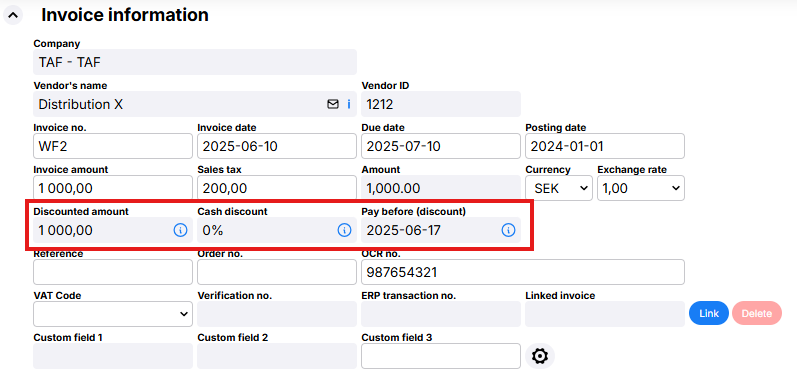Click into the Invoice date field
The image size is (797, 374).
coord(277,146)
